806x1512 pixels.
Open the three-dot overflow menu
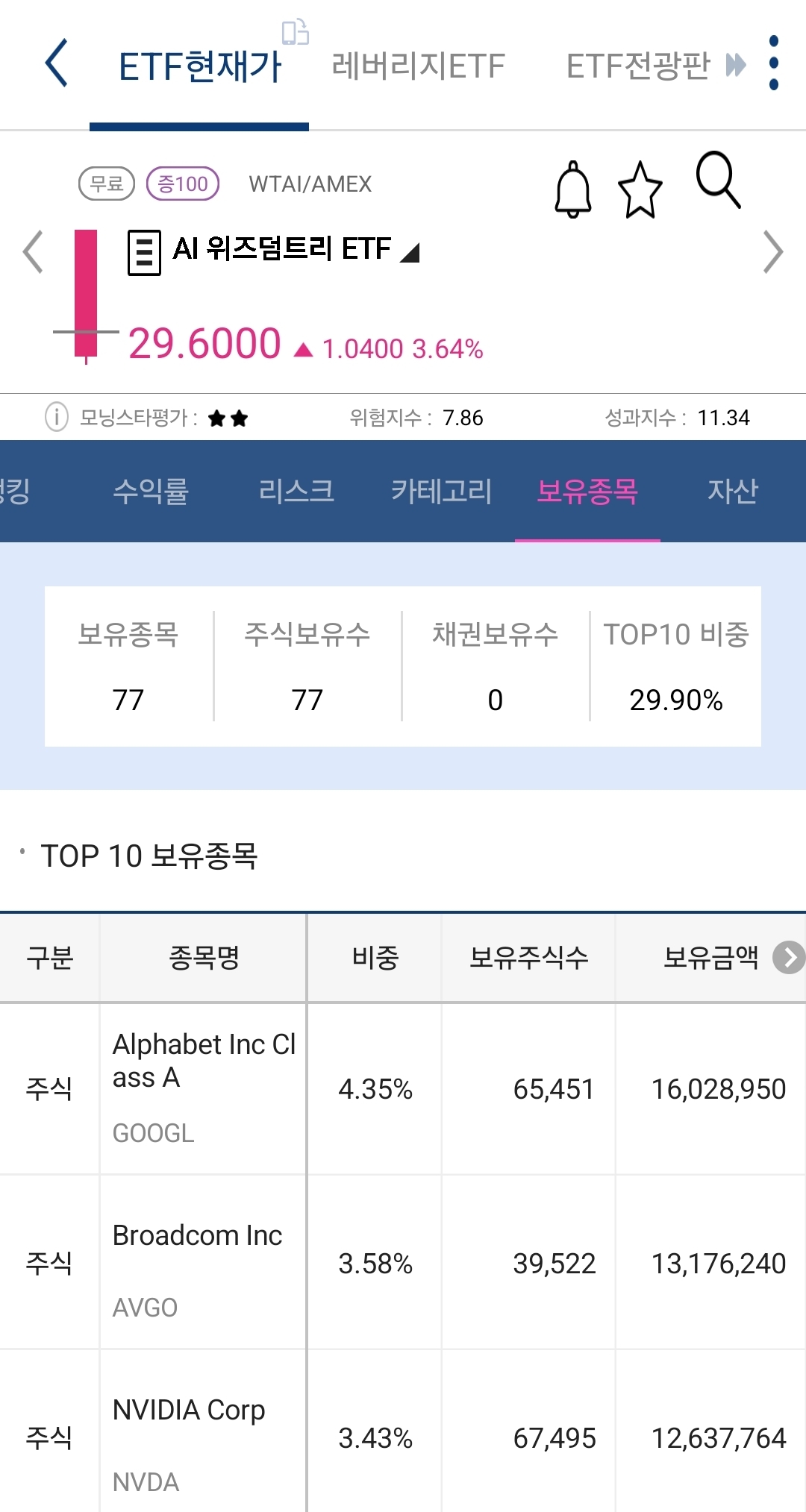[x=775, y=63]
